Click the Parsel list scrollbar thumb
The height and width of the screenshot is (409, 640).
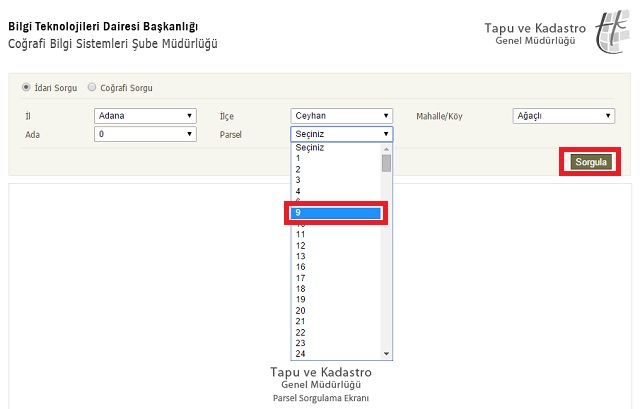(386, 163)
